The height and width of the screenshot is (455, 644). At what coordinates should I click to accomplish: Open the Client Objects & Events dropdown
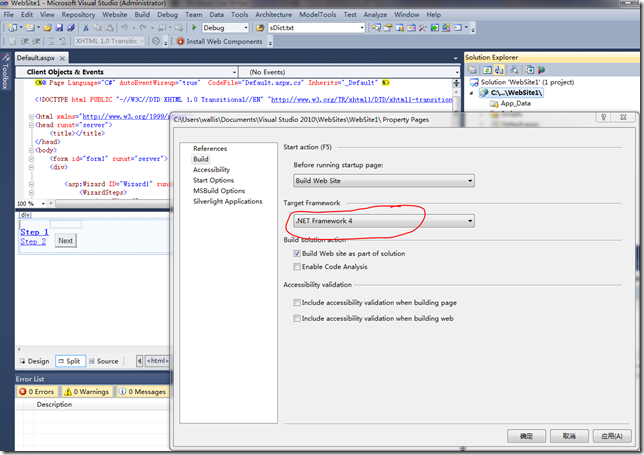click(x=127, y=72)
